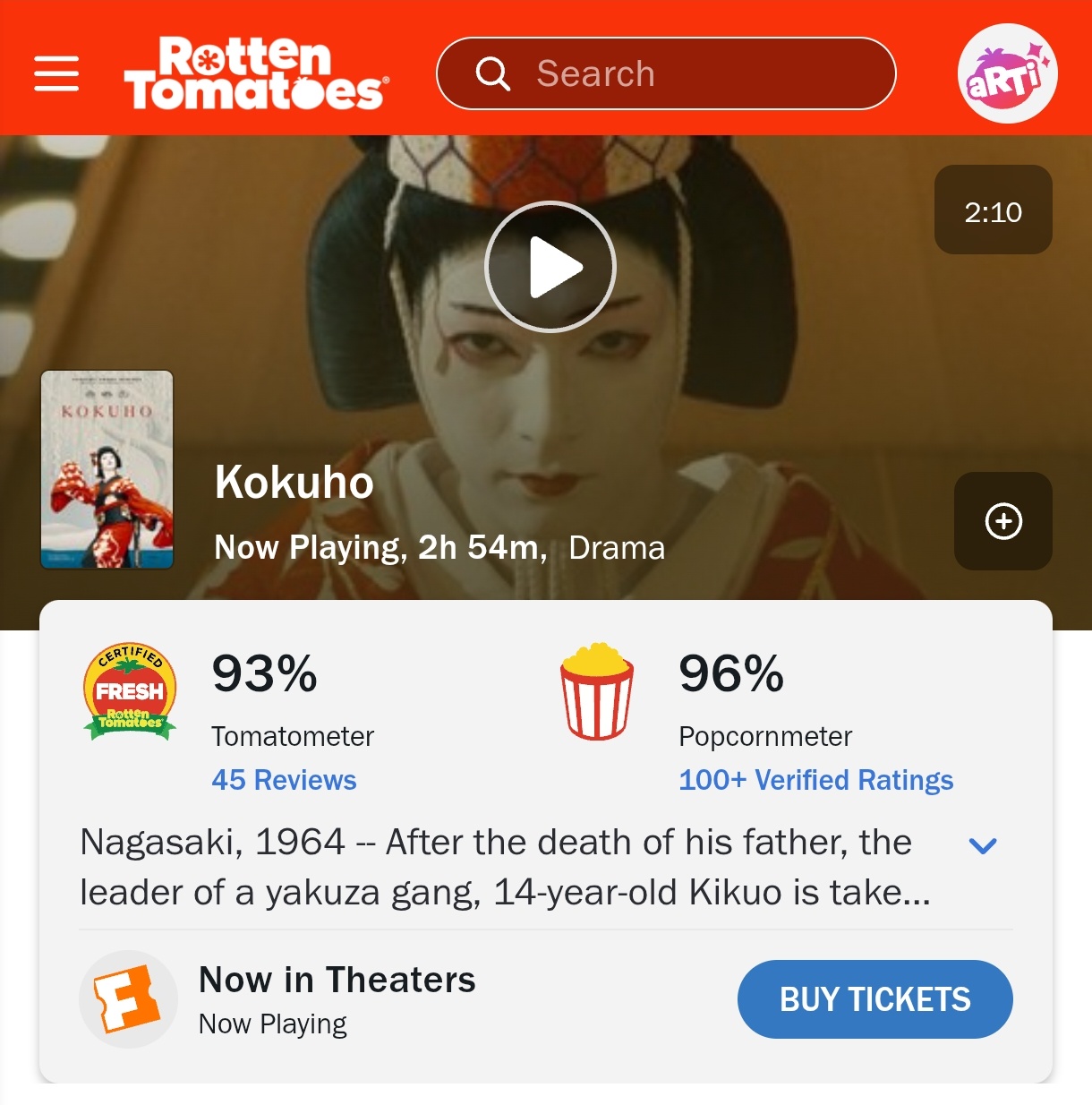Click the Fandango logo icon
Viewport: 1092px width, 1105px height.
pyautogui.click(x=128, y=999)
